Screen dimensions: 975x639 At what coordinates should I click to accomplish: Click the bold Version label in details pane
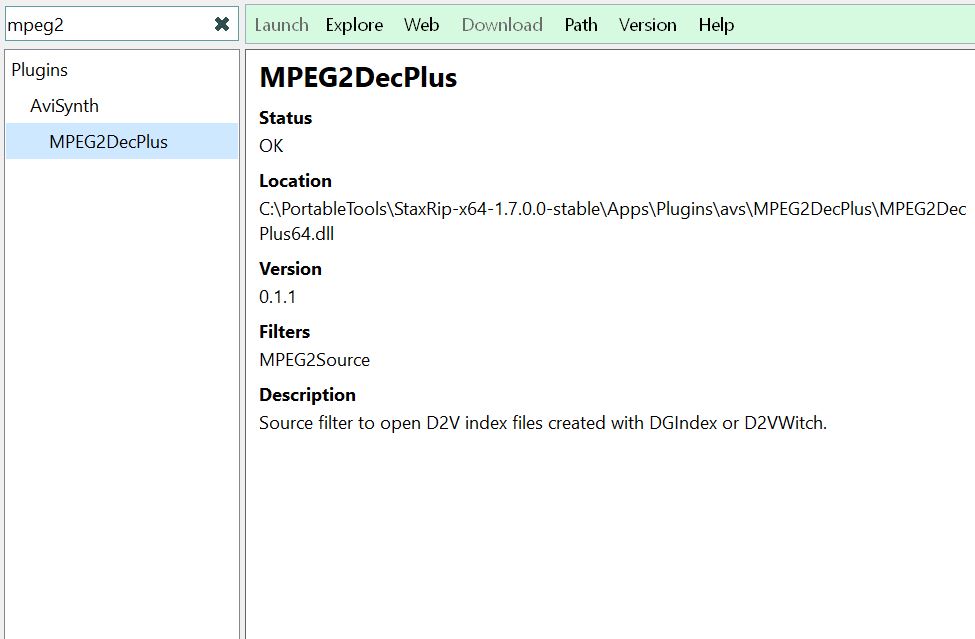pos(290,269)
